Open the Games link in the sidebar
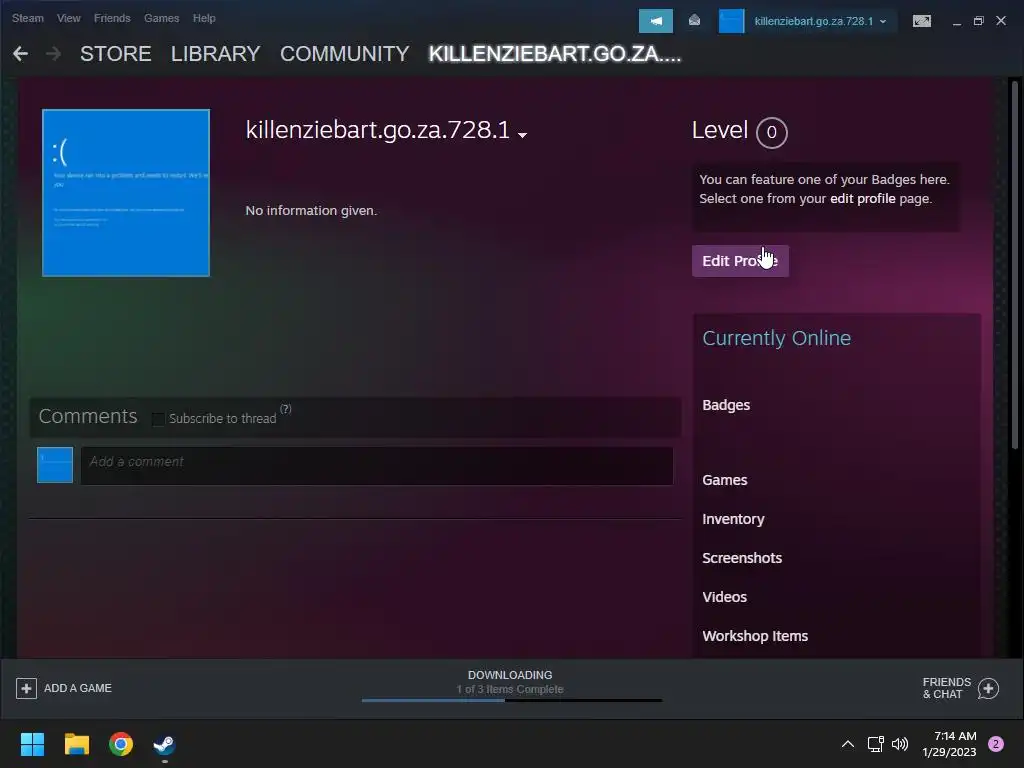Viewport: 1024px width, 768px height. pos(724,480)
